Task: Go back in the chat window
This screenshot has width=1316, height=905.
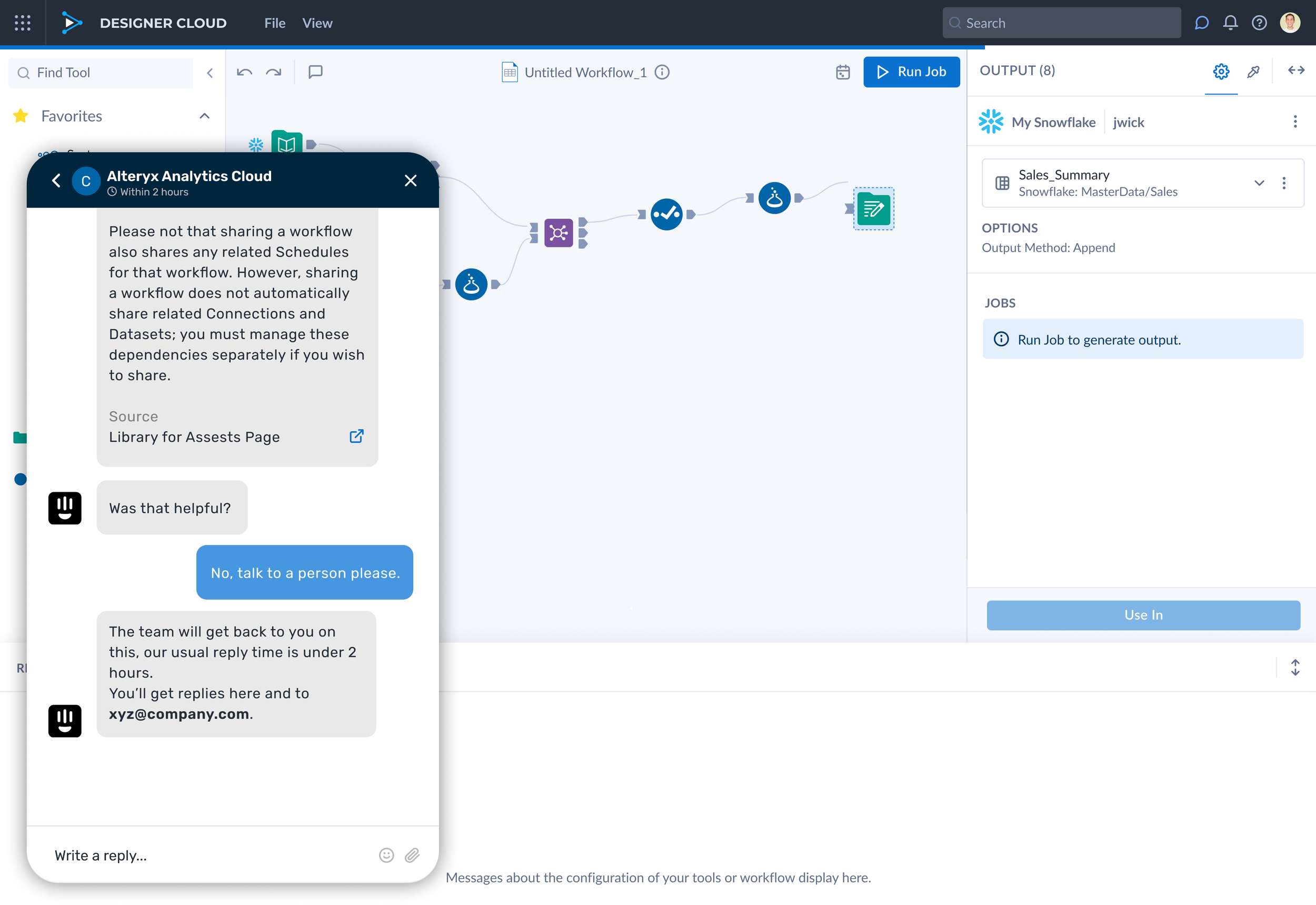Action: tap(56, 181)
